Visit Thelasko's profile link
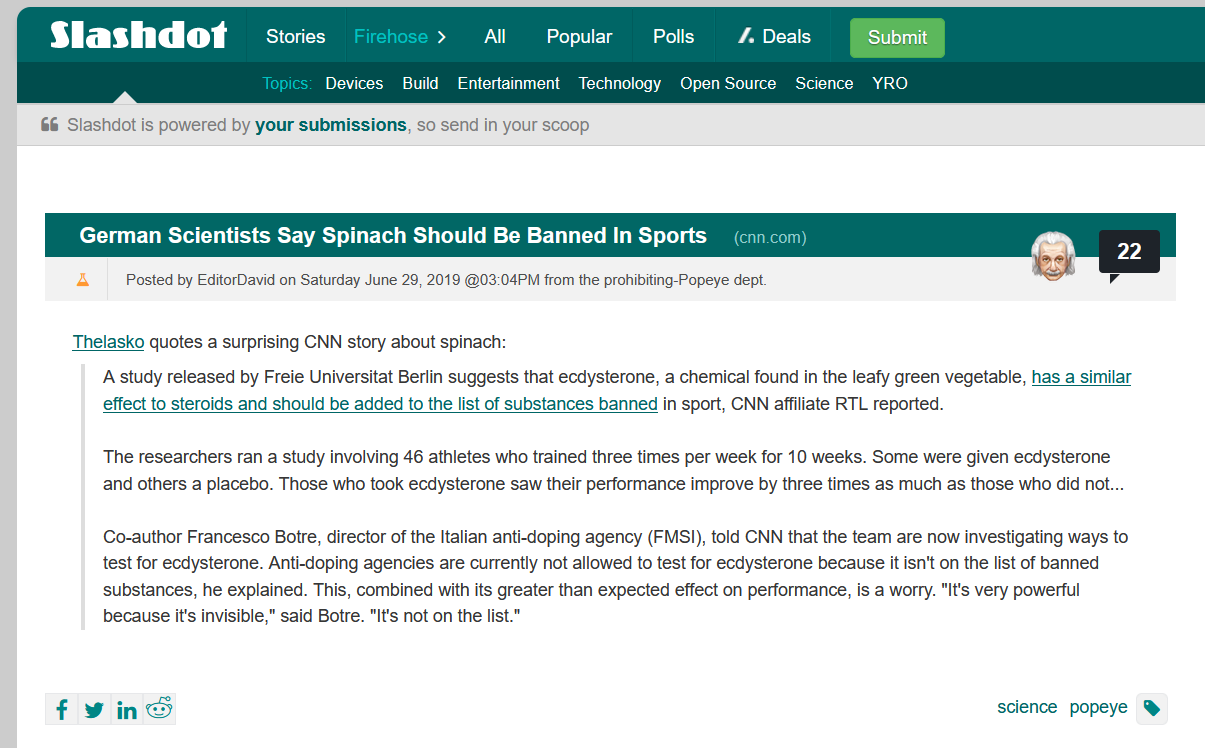 [108, 341]
